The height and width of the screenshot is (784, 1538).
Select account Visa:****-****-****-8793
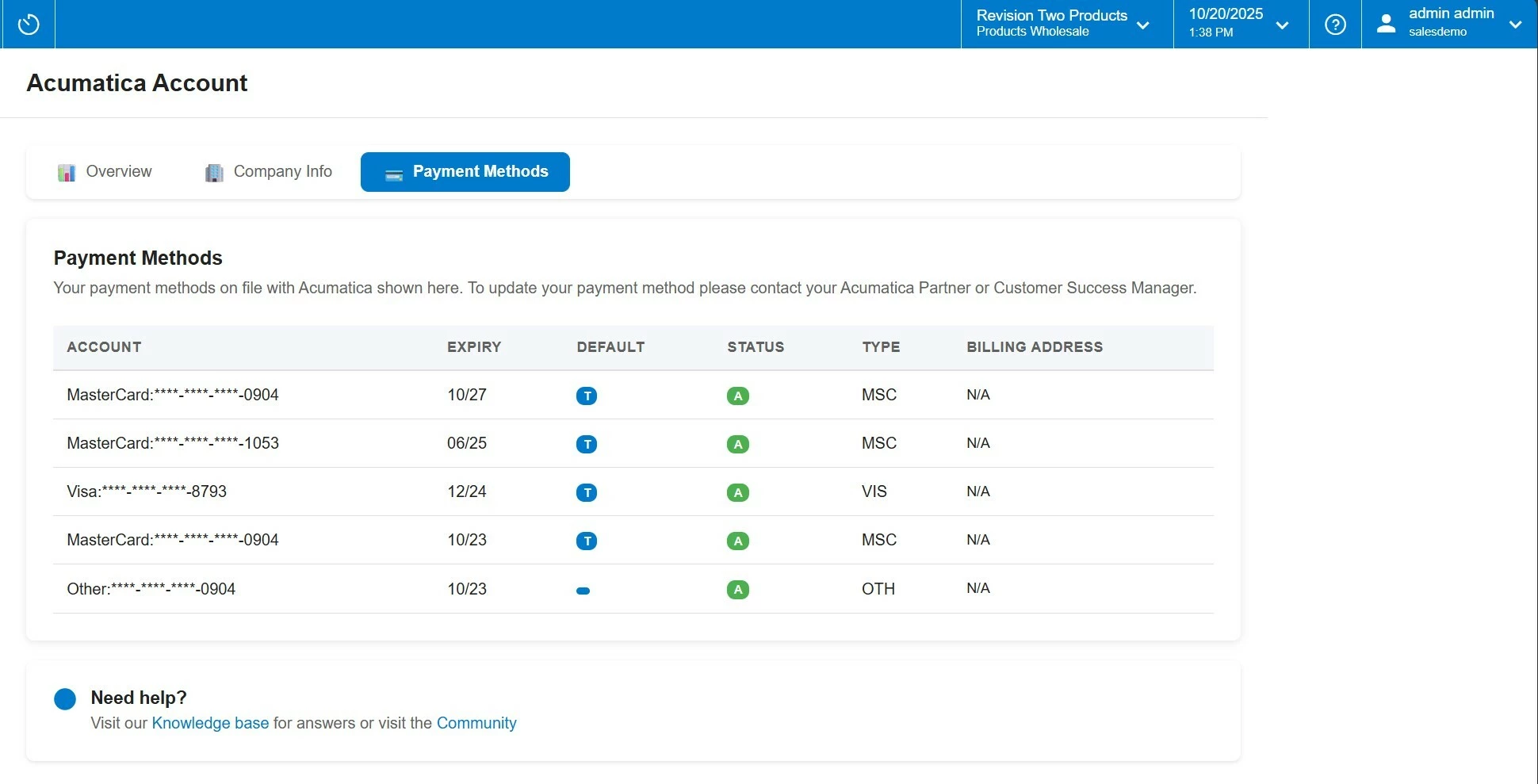[147, 491]
